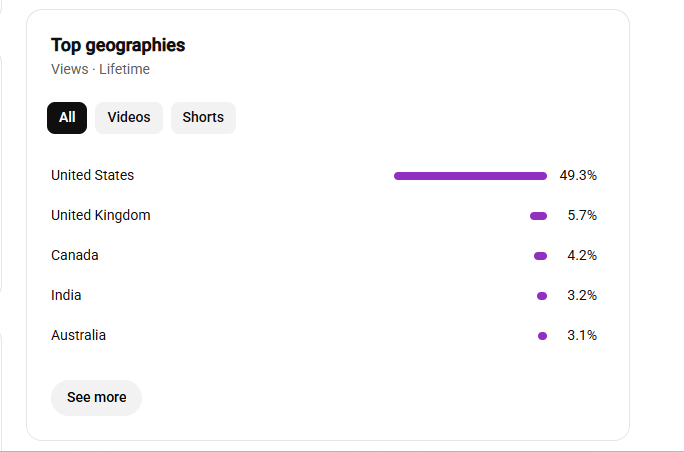
Task: Select the India row label
Action: tap(66, 295)
